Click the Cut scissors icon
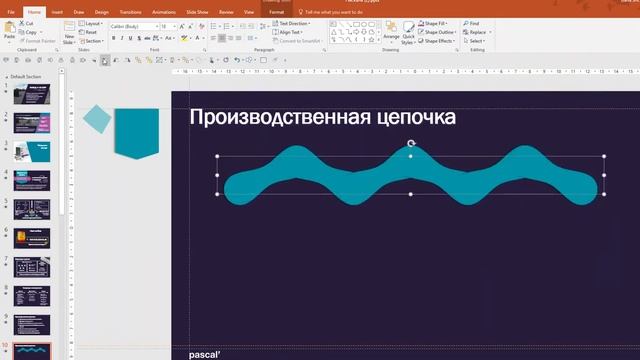This screenshot has height=360, width=640. click(22, 23)
